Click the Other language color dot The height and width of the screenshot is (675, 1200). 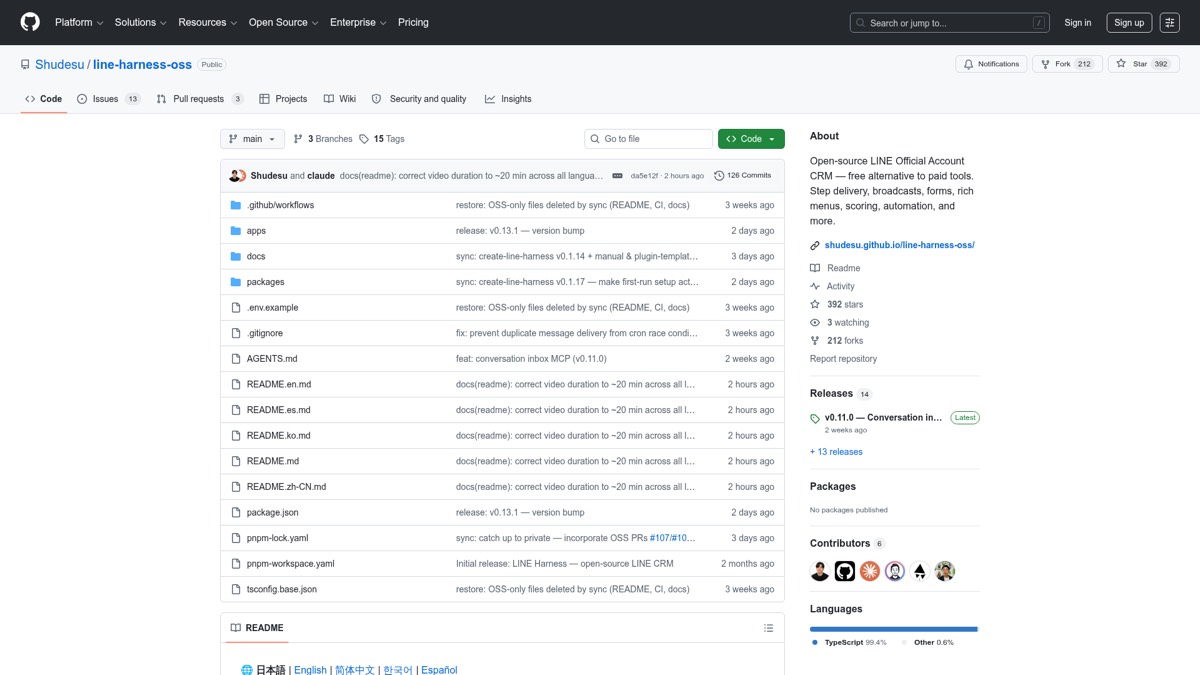coord(904,642)
